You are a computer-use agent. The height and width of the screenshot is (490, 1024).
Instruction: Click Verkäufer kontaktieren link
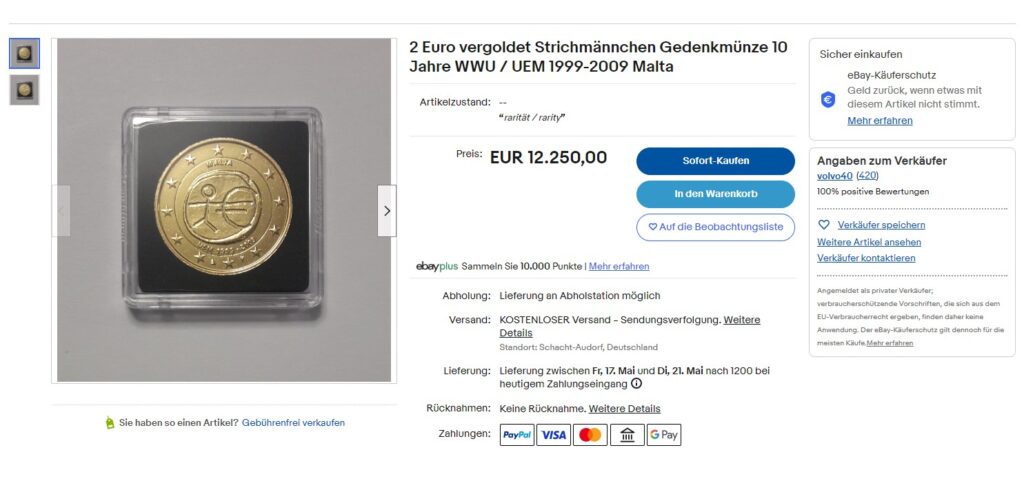(866, 258)
